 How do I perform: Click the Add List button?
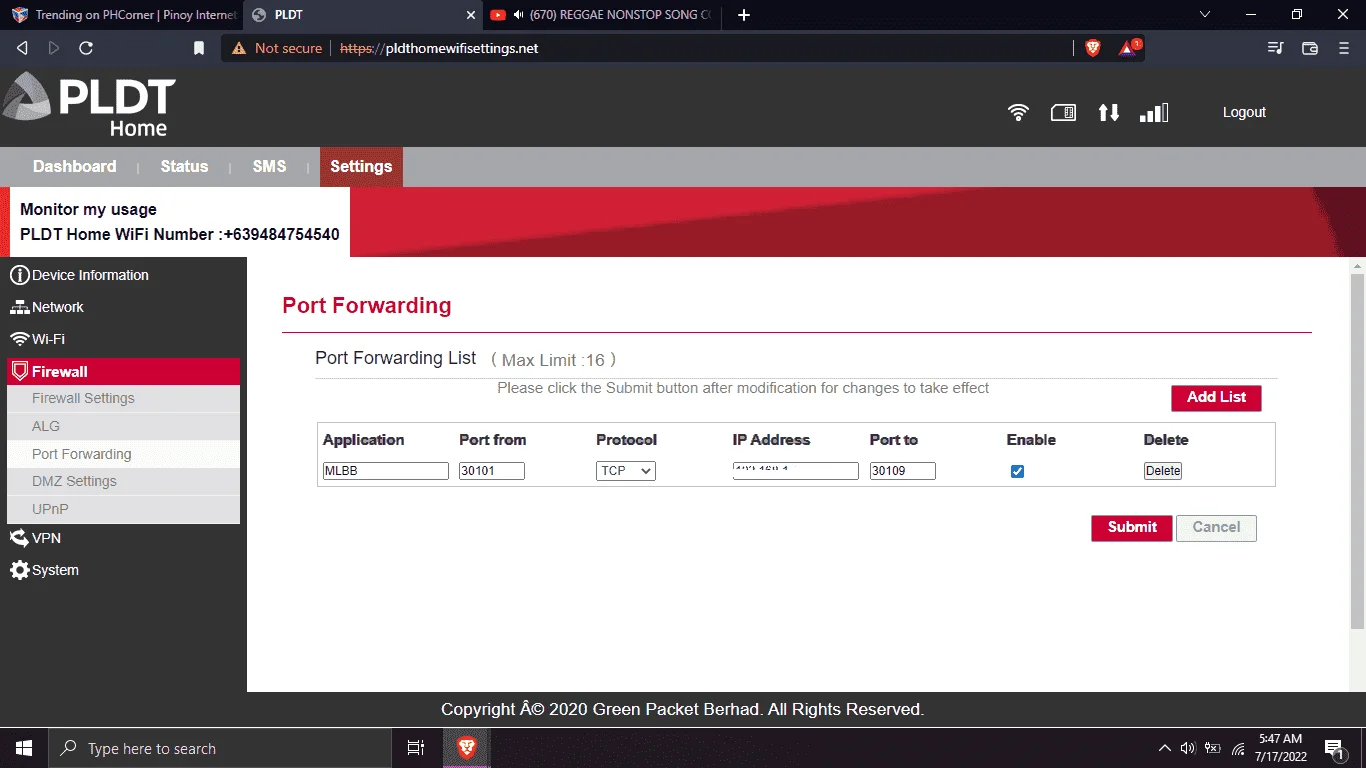click(1216, 398)
